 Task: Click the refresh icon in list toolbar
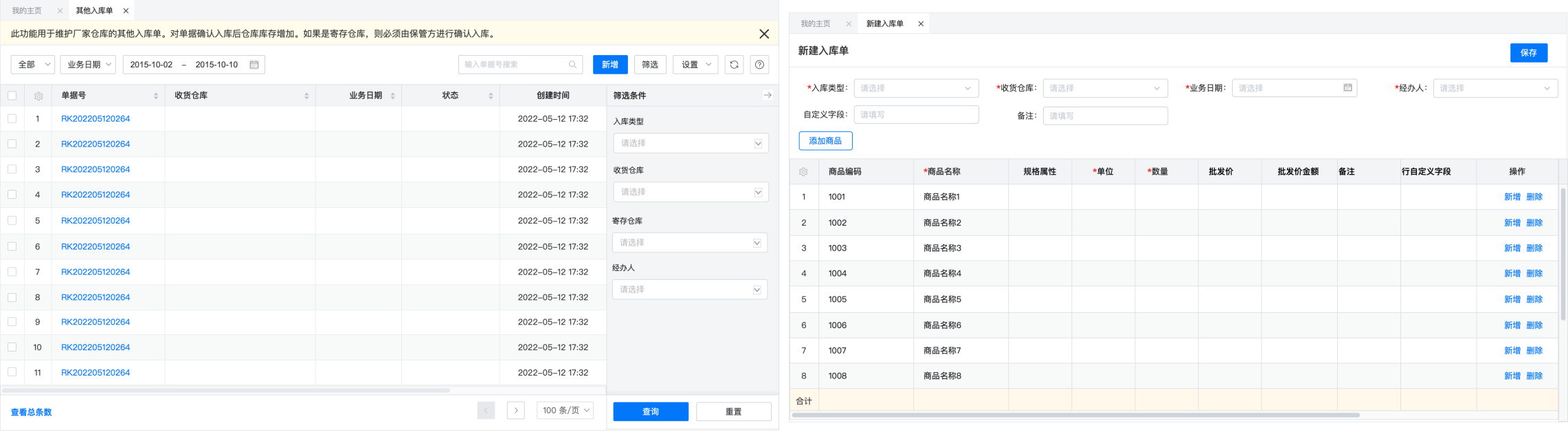[x=734, y=65]
